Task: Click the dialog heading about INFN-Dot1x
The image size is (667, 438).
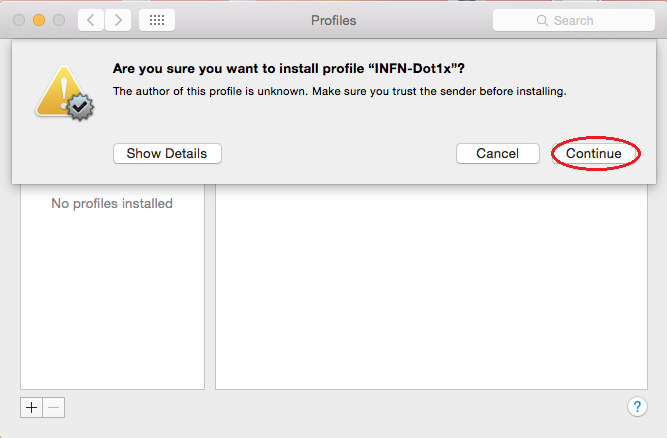Action: pyautogui.click(x=289, y=68)
